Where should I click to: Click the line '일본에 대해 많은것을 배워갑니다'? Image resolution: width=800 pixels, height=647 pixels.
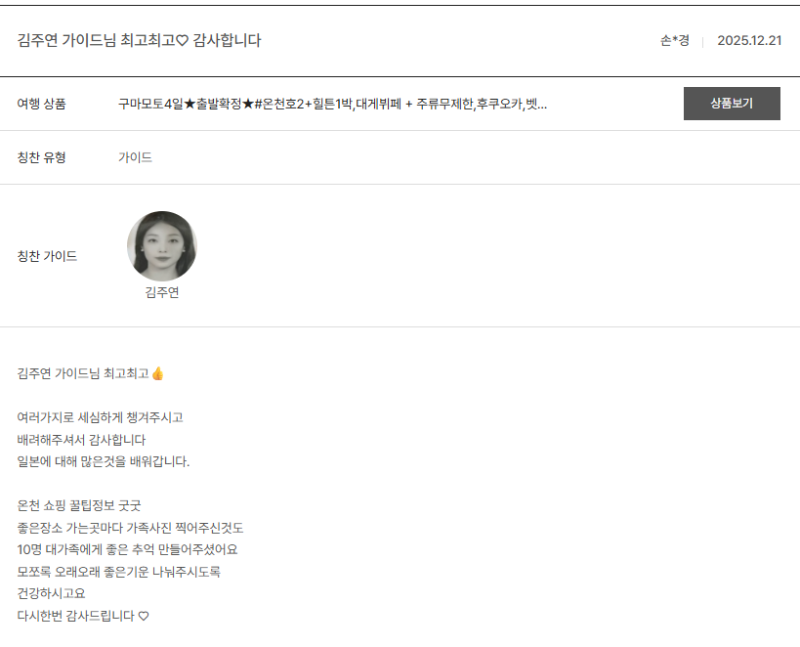pos(103,462)
